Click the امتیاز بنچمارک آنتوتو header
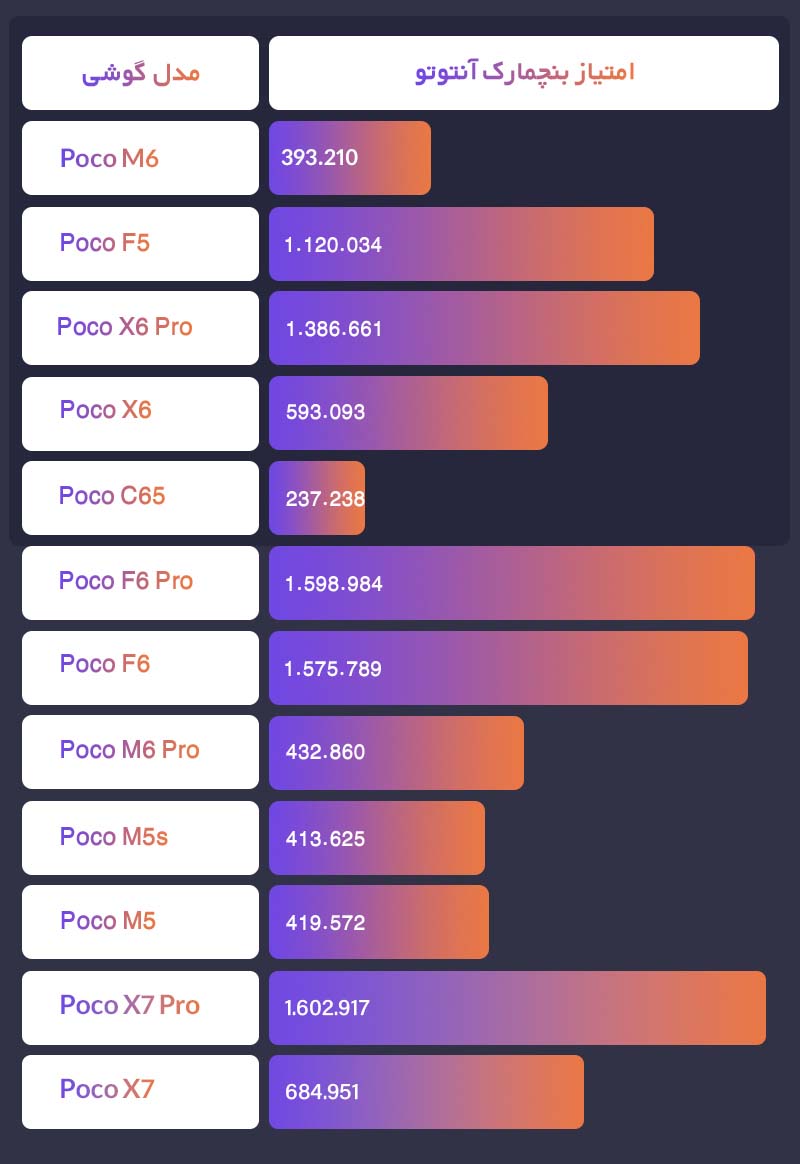The width and height of the screenshot is (800, 1164). tap(524, 73)
